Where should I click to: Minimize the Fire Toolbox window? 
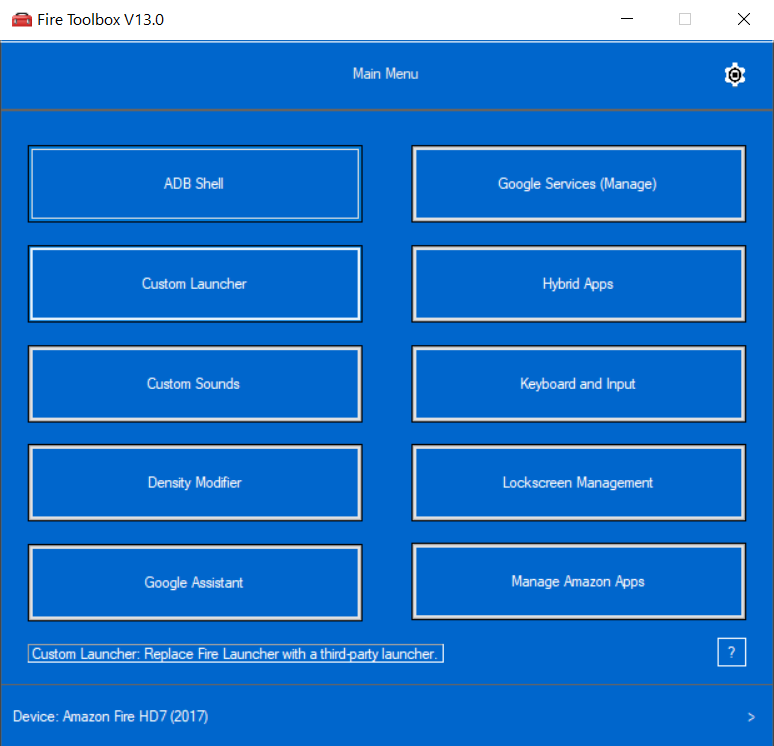(627, 19)
